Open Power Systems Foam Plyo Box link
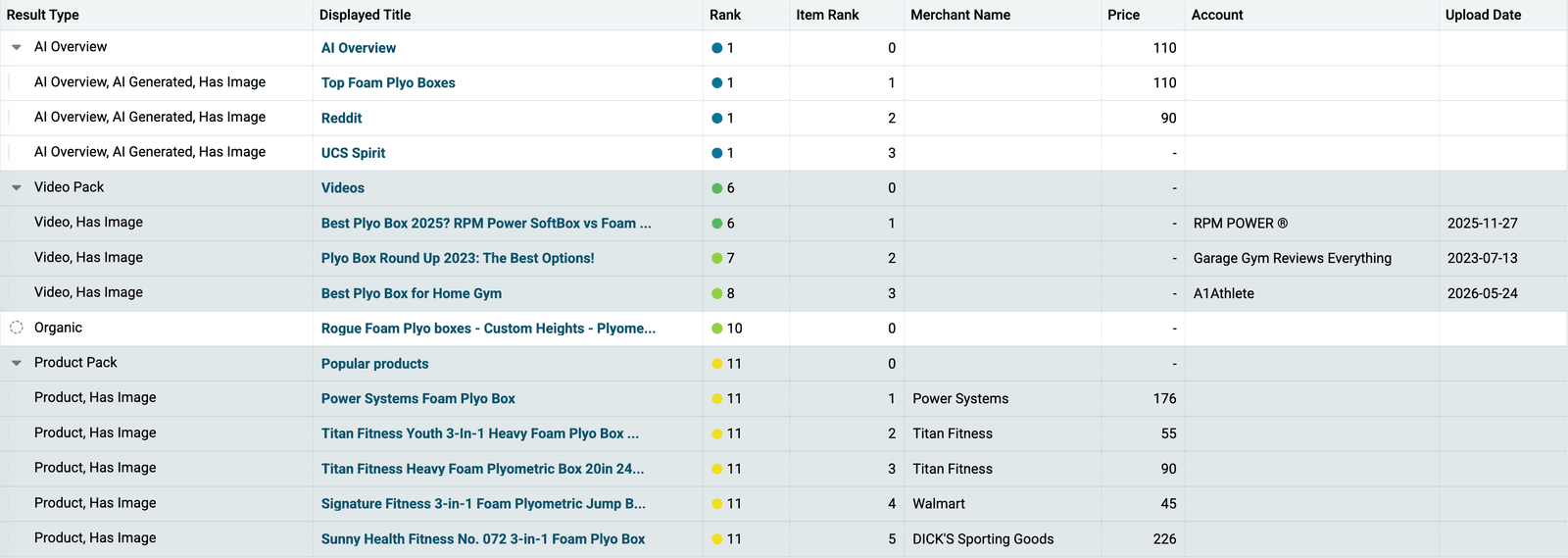This screenshot has height=558, width=1568. tap(418, 399)
